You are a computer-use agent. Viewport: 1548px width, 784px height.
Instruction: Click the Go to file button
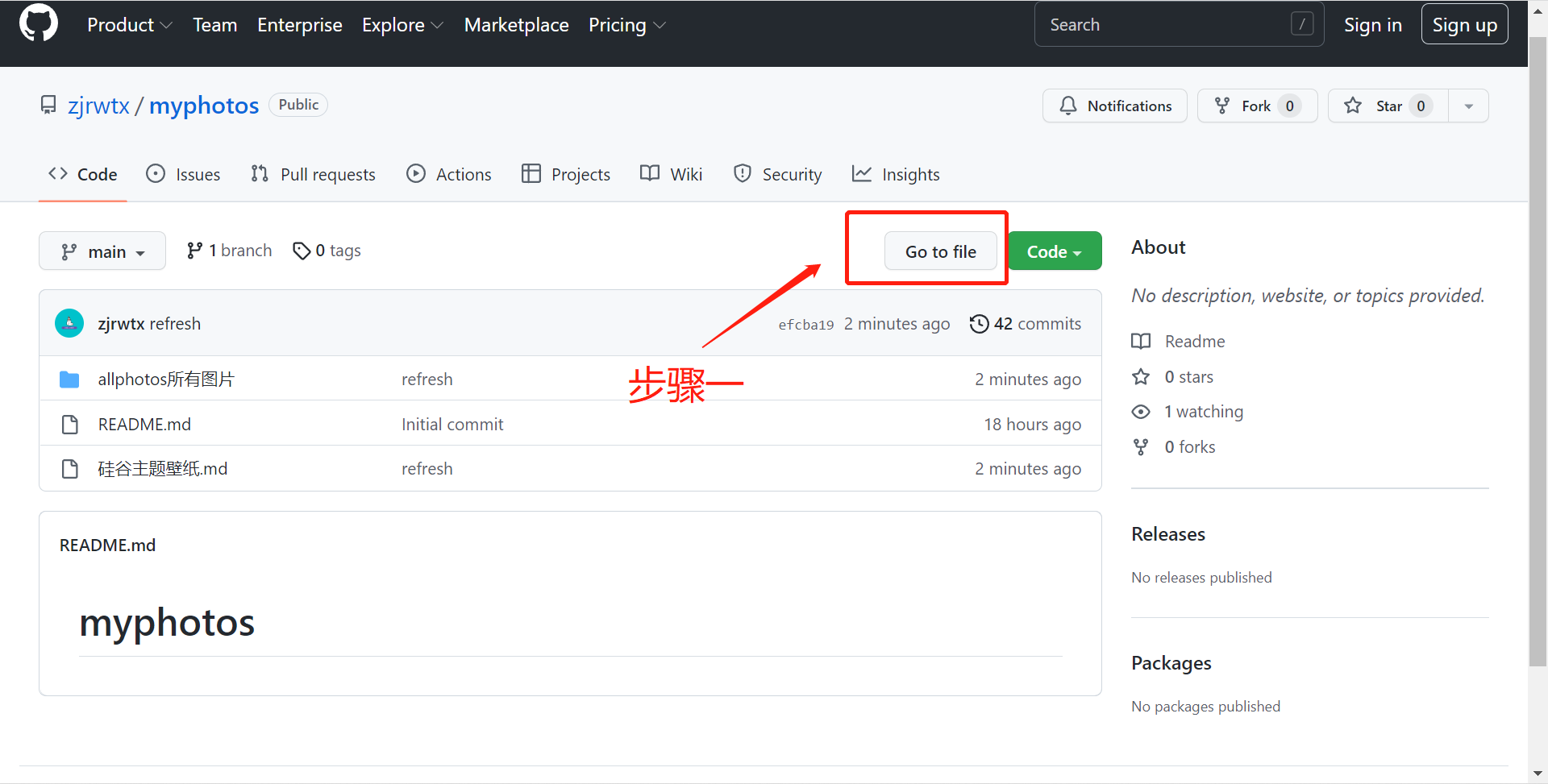[941, 251]
